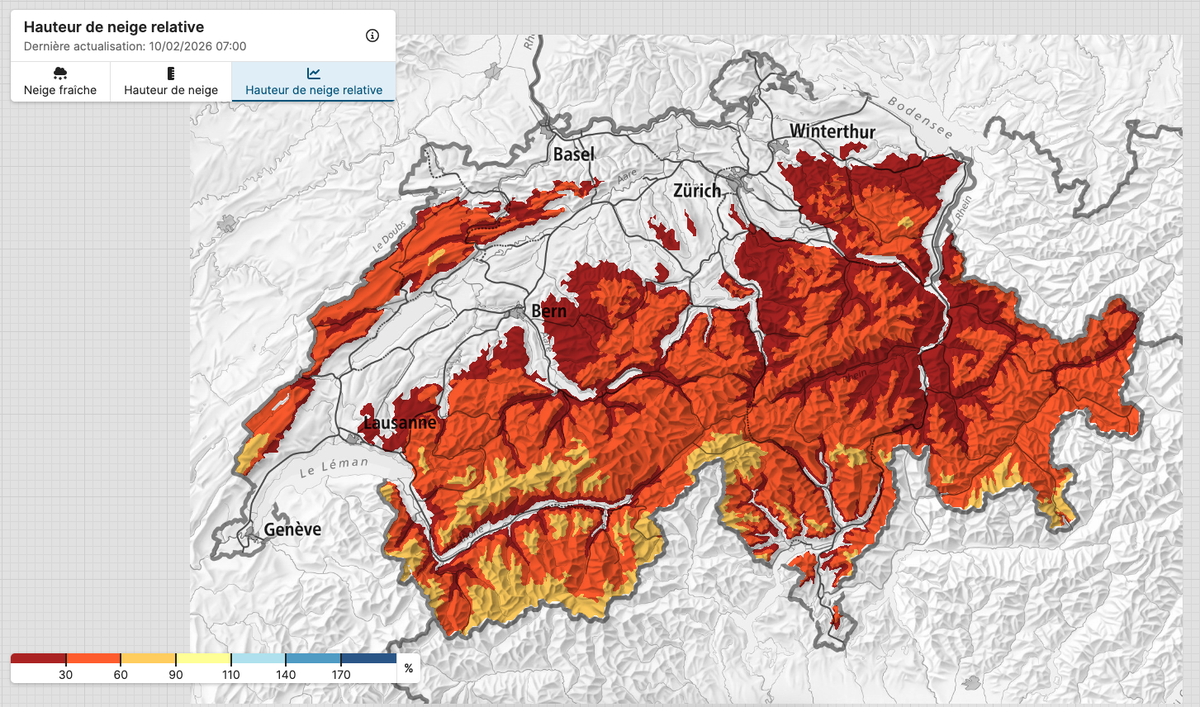This screenshot has height=707, width=1200.
Task: Click the legend value 30
Action: (x=66, y=675)
